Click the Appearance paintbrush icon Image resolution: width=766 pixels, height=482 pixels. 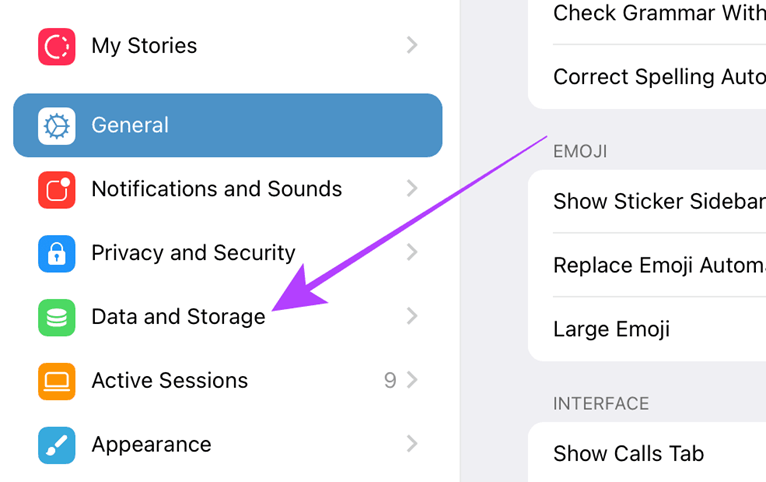click(57, 445)
